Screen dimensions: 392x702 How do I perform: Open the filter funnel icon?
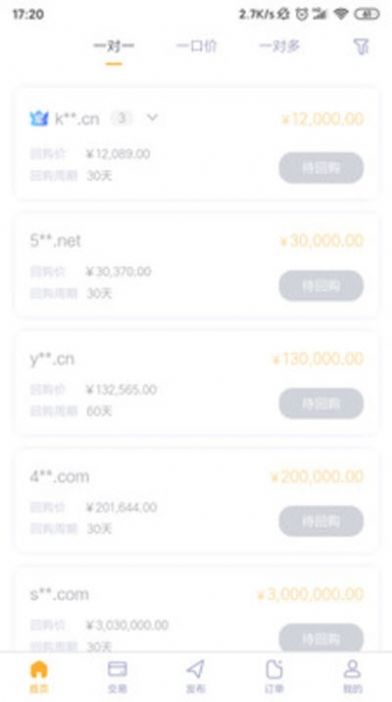click(x=361, y=47)
